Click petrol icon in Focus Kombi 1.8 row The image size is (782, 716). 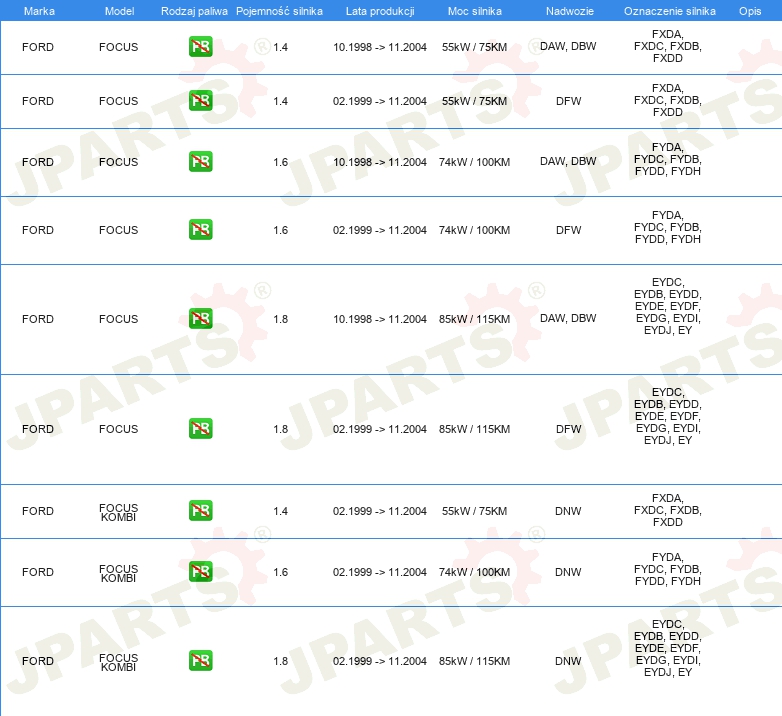(200, 661)
